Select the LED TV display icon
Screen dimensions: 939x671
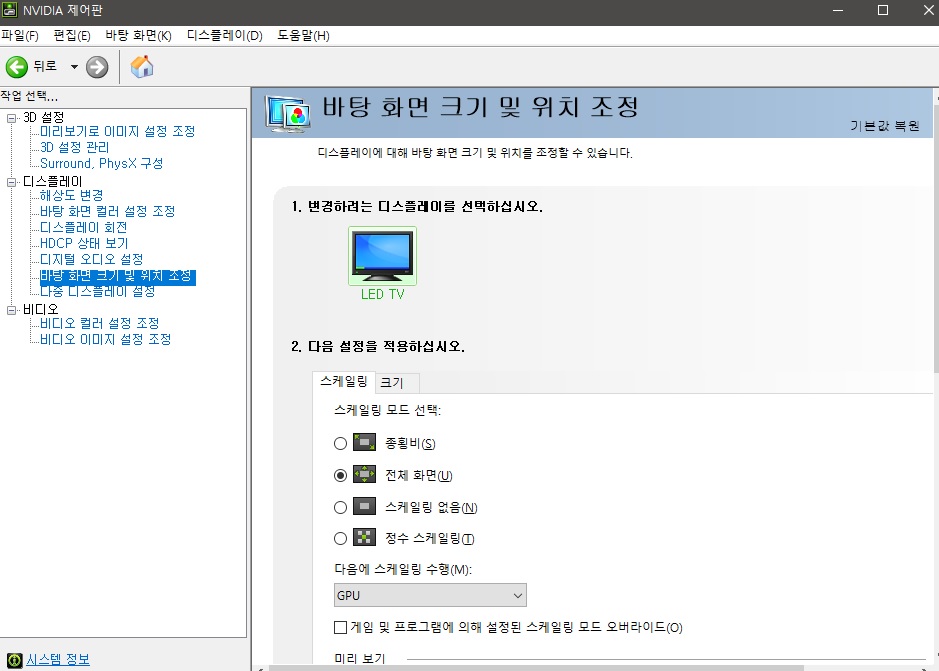point(382,256)
